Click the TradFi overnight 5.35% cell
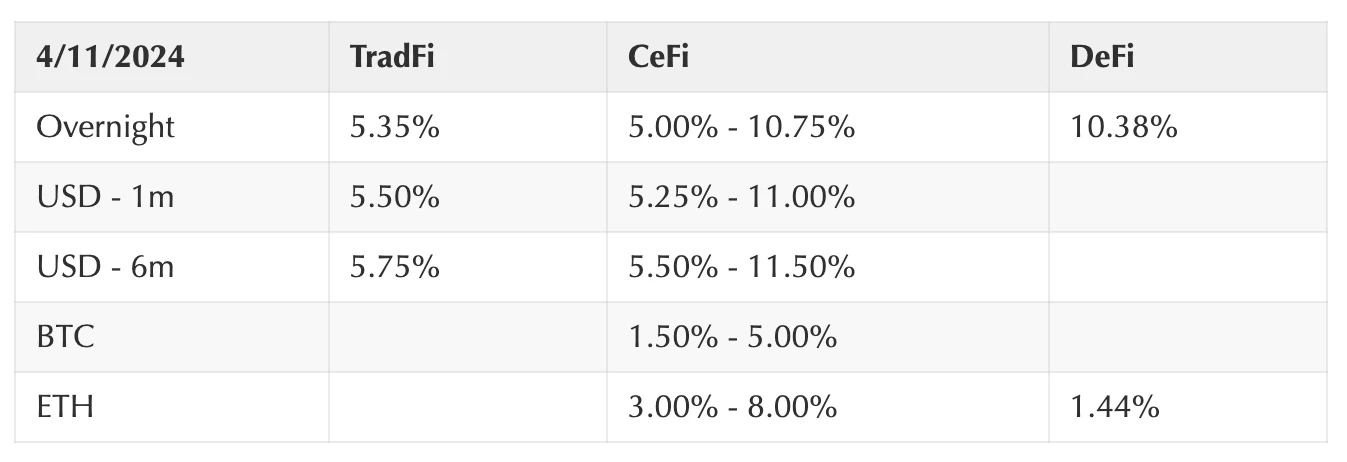The width and height of the screenshot is (1347, 462). click(x=394, y=127)
